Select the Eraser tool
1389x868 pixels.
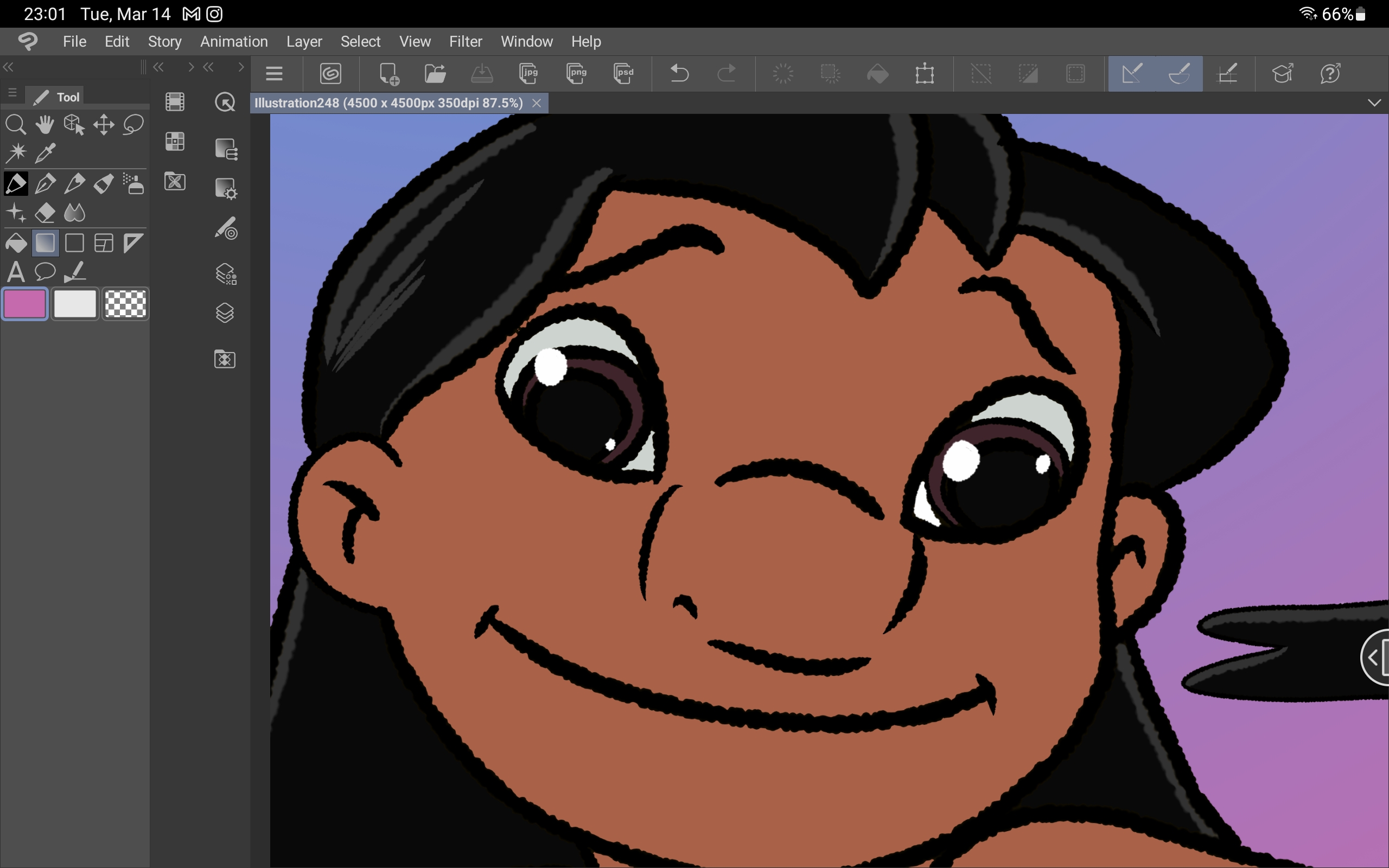[45, 214]
